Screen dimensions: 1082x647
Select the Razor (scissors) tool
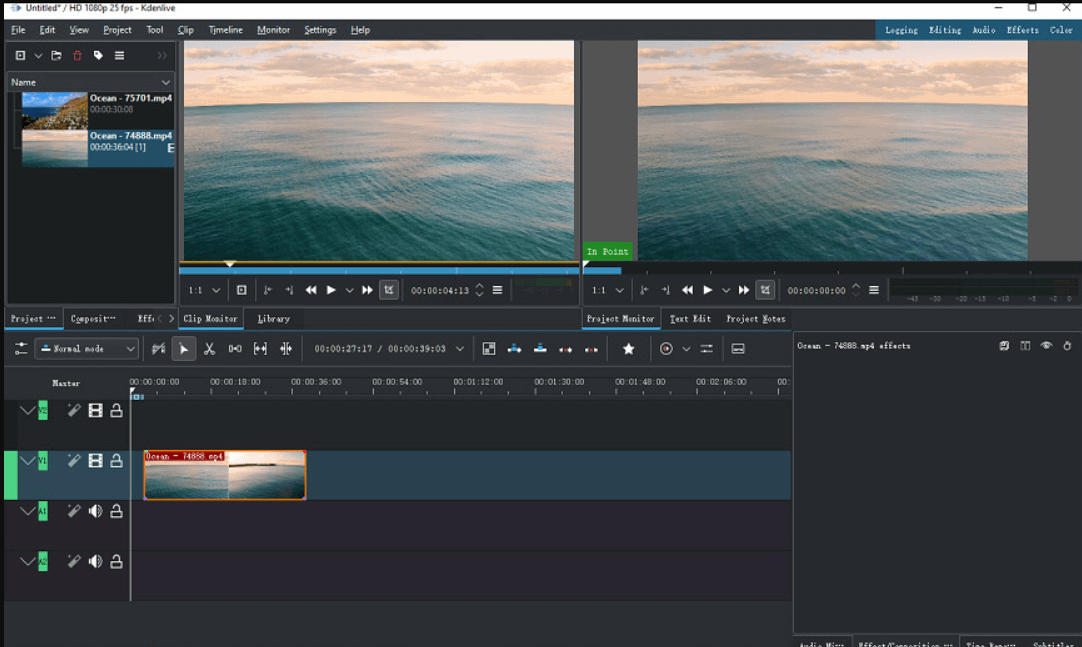pyautogui.click(x=209, y=349)
